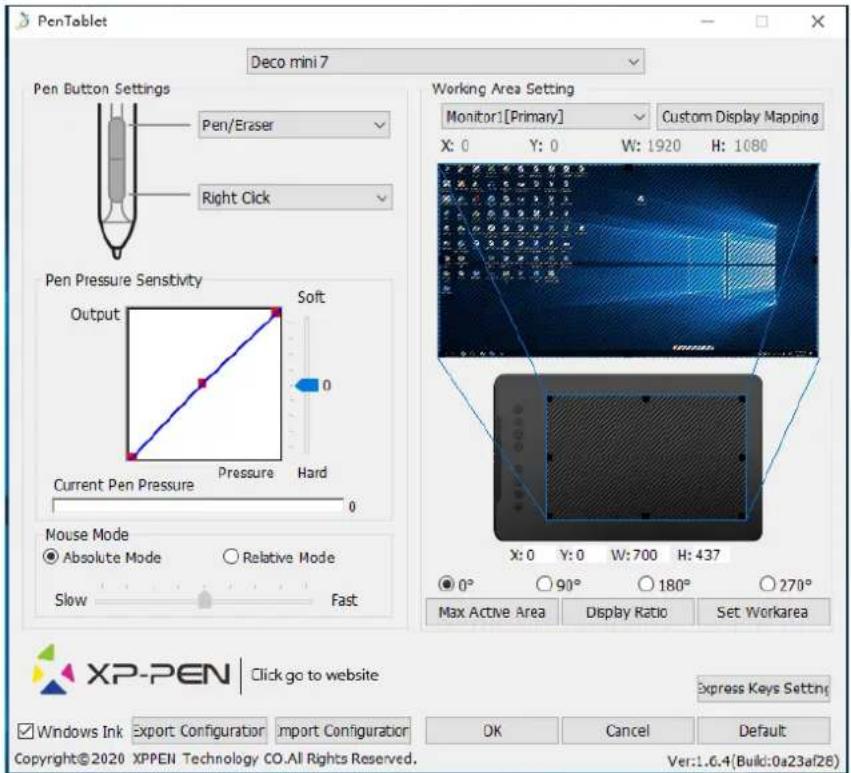Viewport: 851px width, 773px height.
Task: Confirm with the OK button
Action: point(492,731)
